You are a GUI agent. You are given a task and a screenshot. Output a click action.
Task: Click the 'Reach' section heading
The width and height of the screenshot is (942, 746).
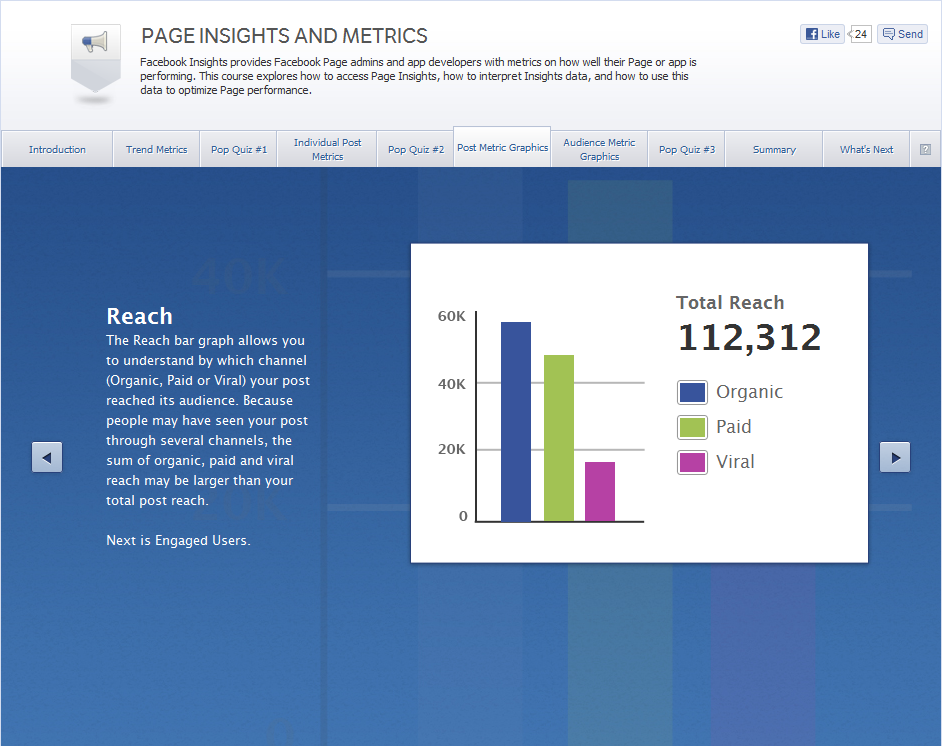coord(139,316)
